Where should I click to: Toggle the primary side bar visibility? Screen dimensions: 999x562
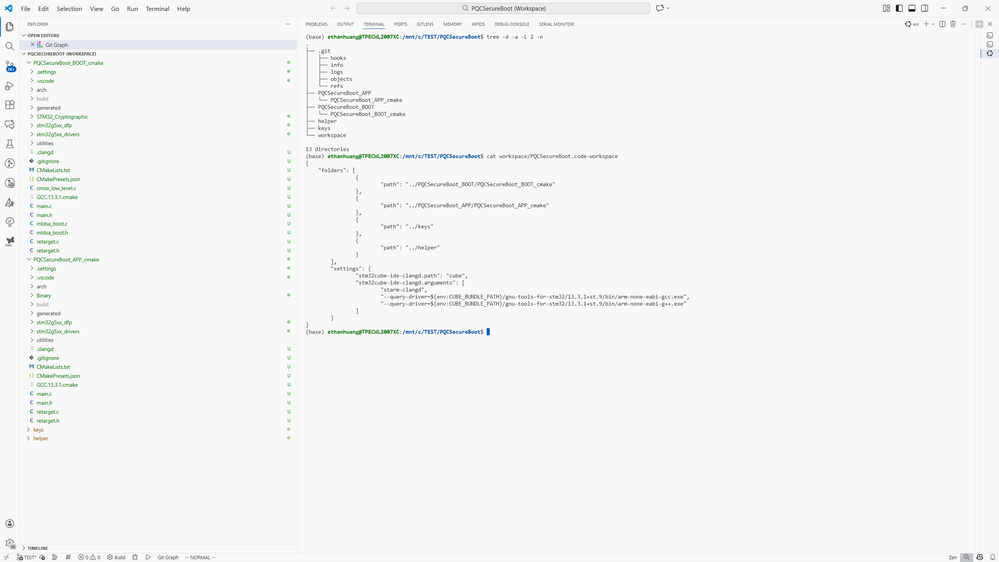[x=899, y=8]
